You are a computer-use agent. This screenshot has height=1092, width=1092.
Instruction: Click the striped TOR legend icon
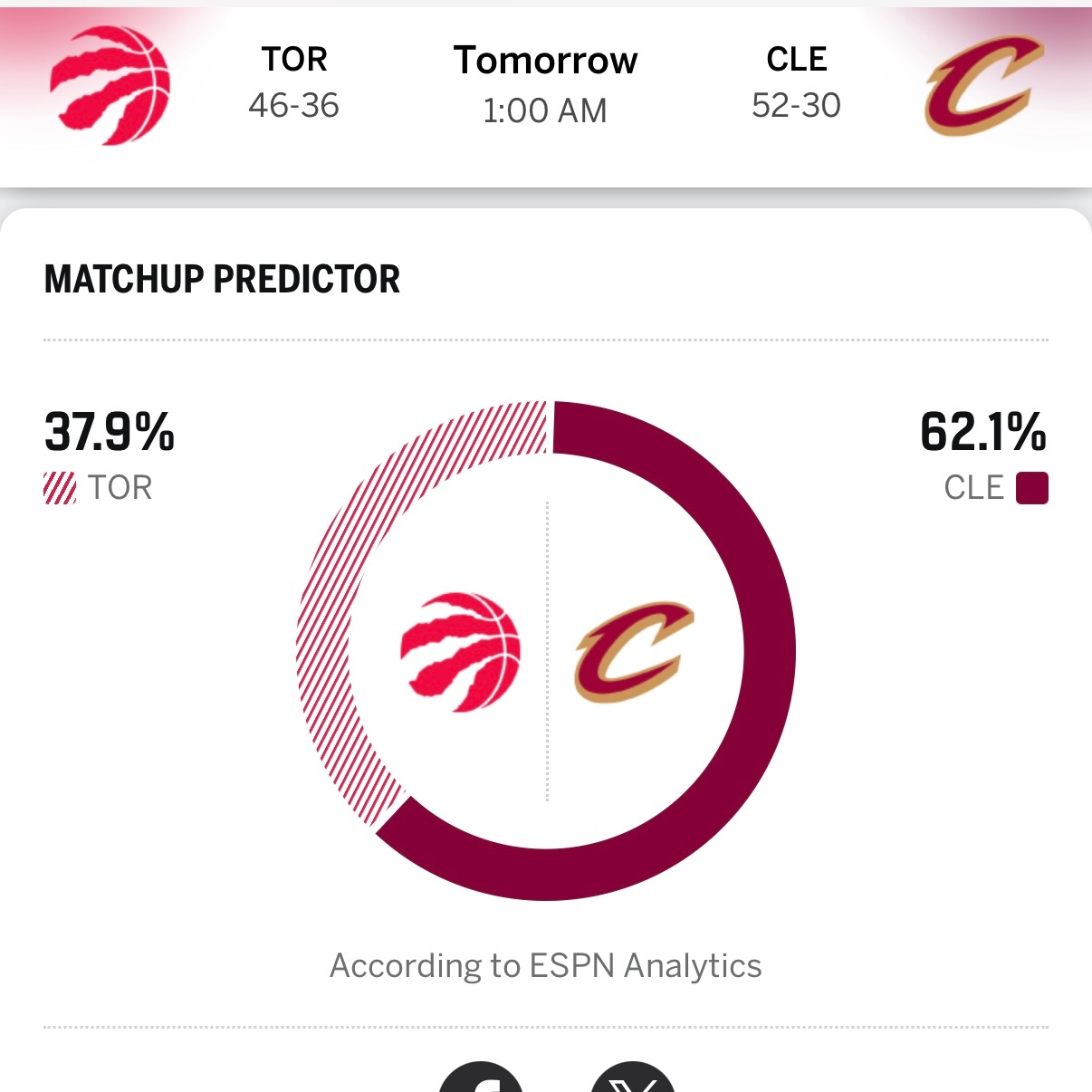(58, 486)
